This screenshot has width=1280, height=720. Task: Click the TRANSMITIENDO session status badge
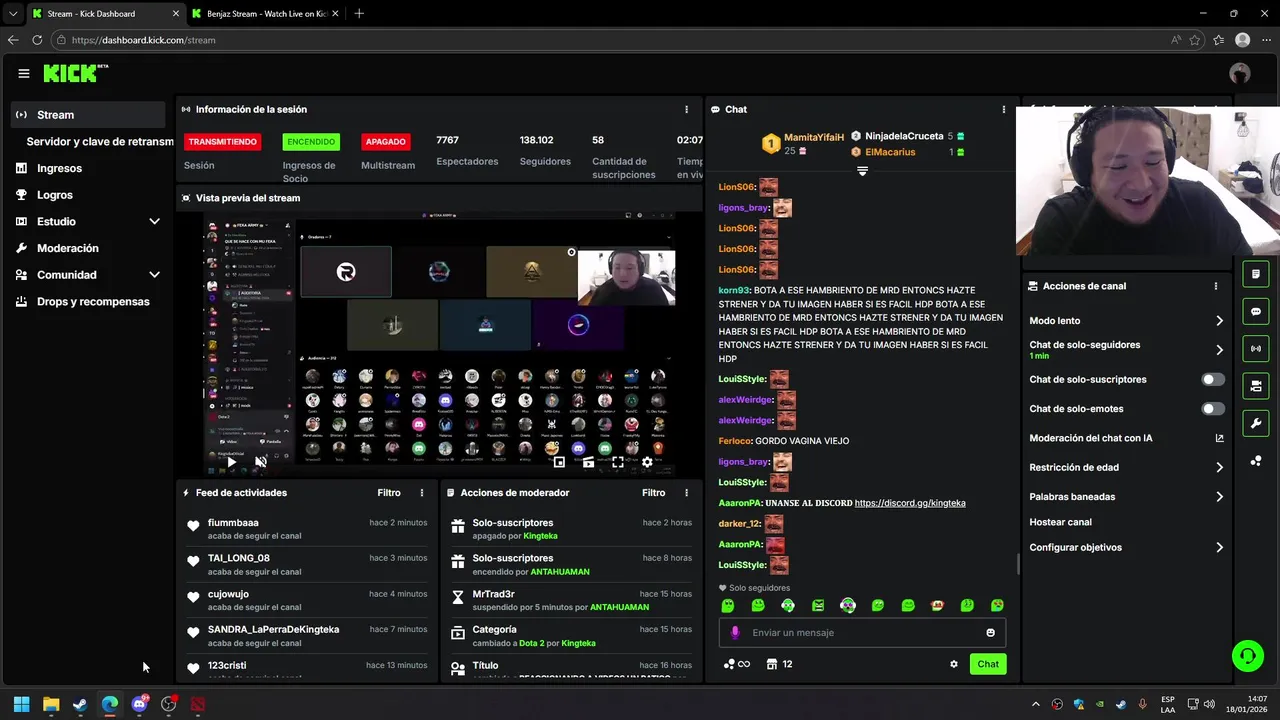(222, 142)
